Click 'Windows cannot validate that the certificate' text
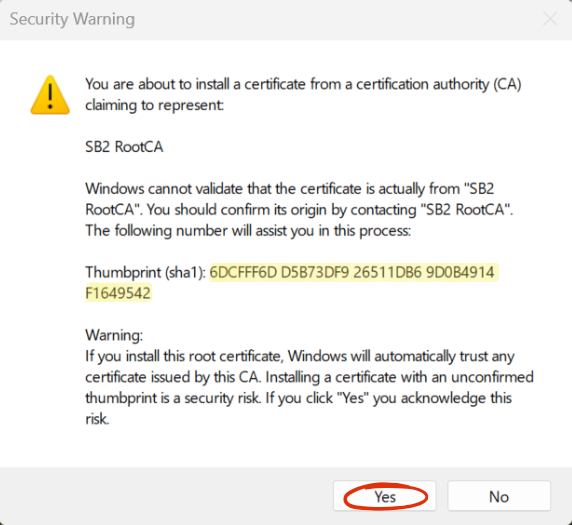The width and height of the screenshot is (572, 525). (x=223, y=189)
